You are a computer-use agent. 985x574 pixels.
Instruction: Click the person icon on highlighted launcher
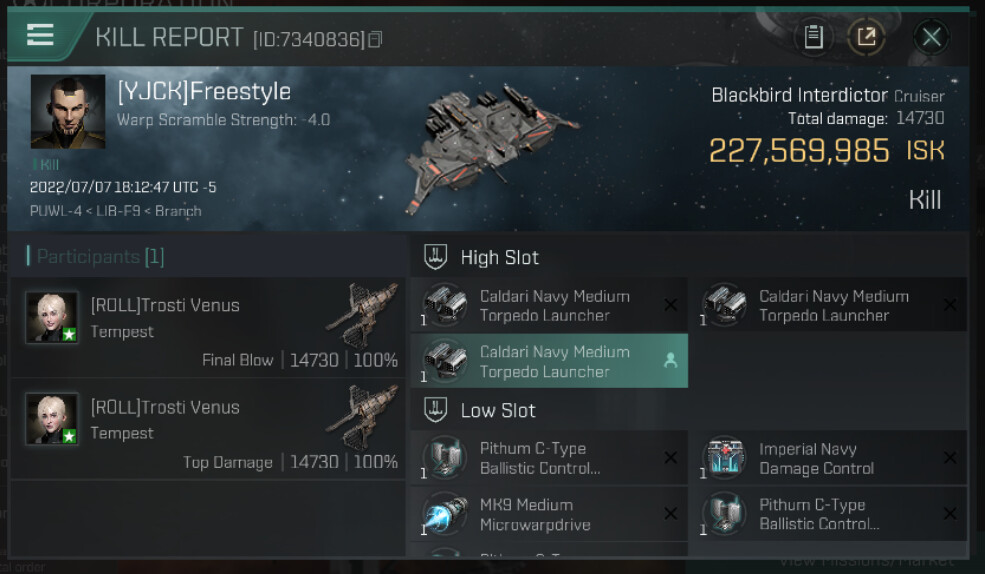(670, 360)
